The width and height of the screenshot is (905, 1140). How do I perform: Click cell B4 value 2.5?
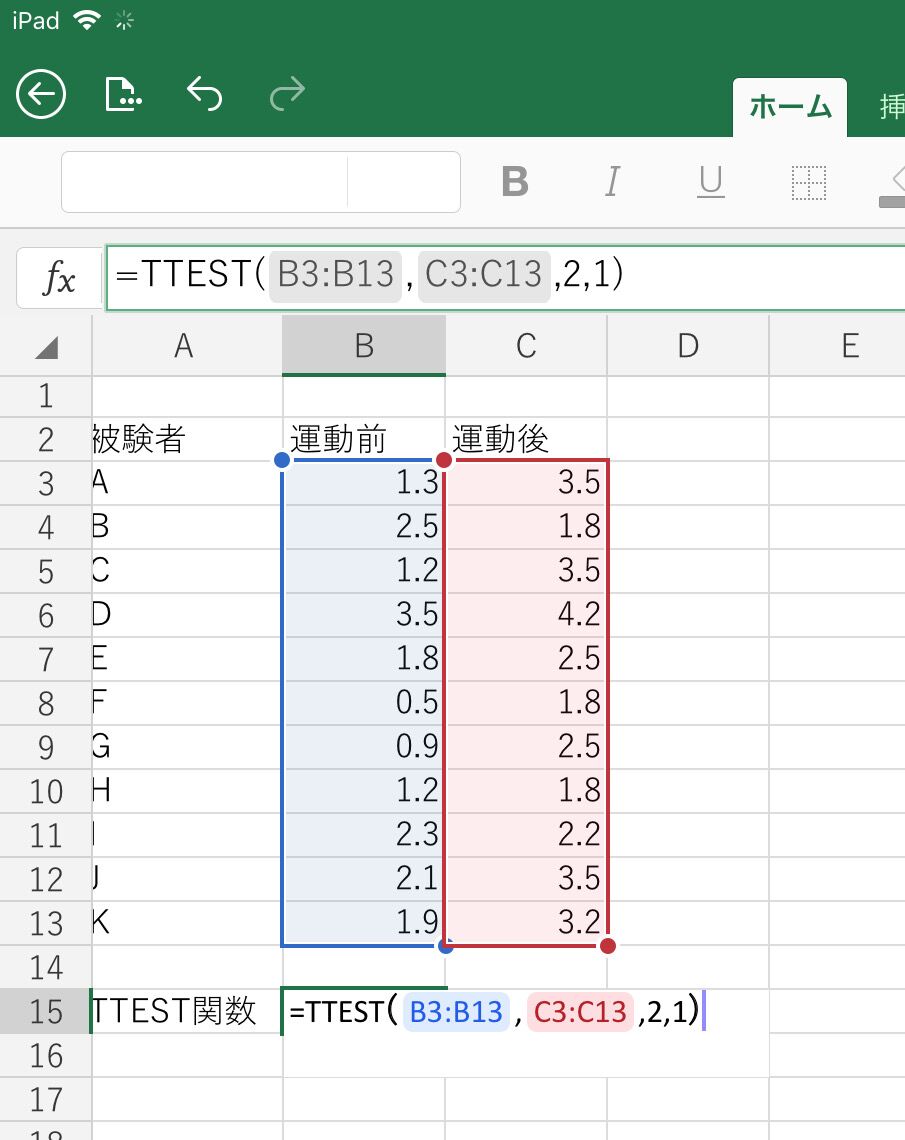point(363,527)
